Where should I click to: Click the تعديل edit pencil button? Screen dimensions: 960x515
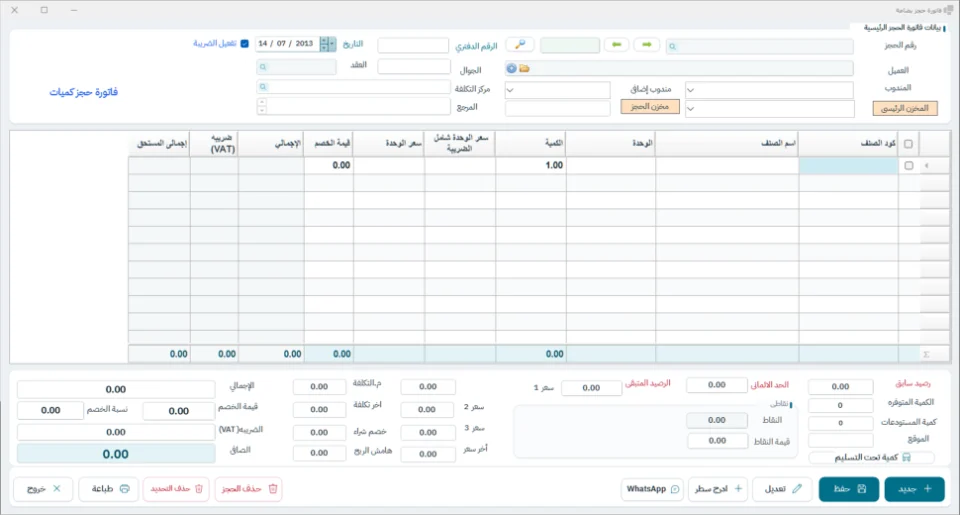(782, 489)
